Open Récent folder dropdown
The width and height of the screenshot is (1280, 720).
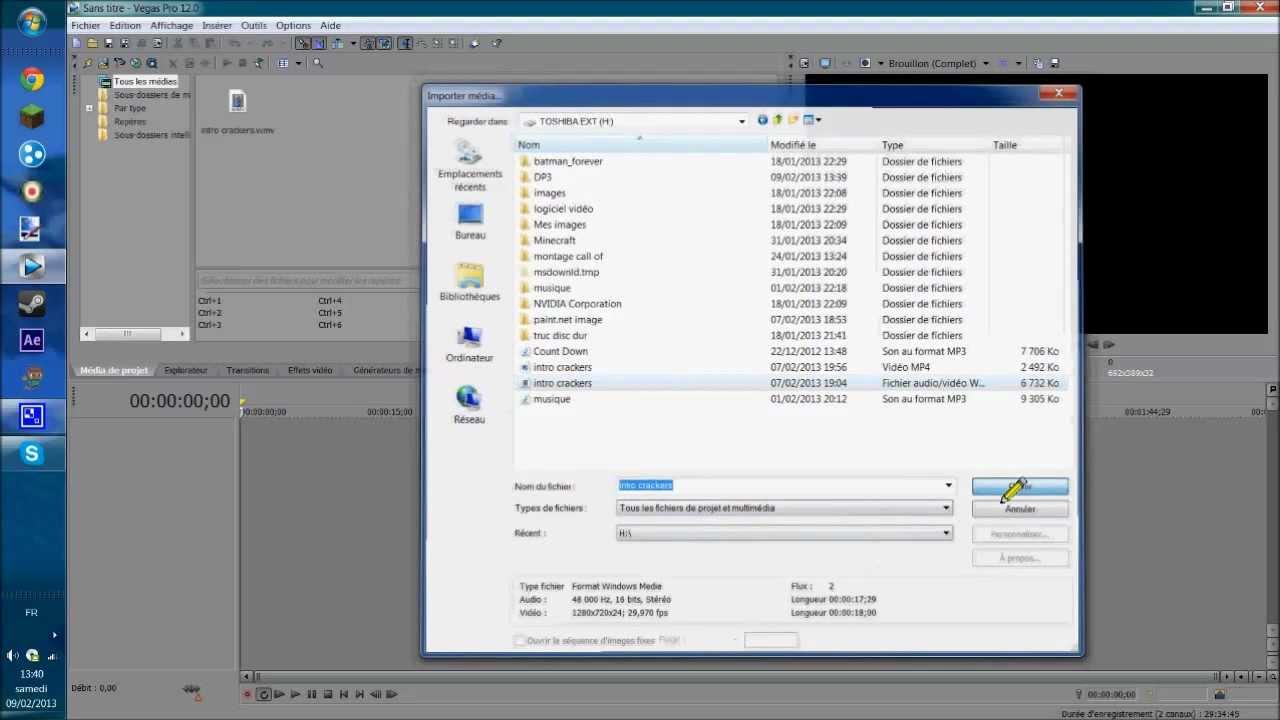tap(784, 533)
